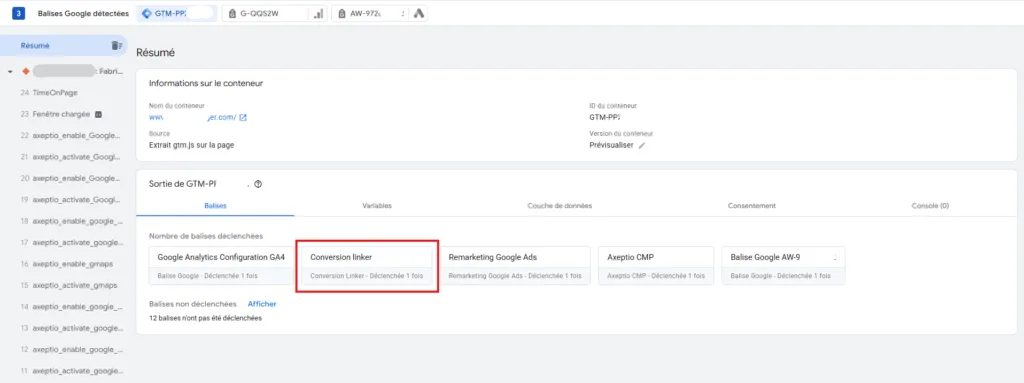The width and height of the screenshot is (1024, 383).
Task: Open the Conversion linker tag card
Action: coord(367,265)
